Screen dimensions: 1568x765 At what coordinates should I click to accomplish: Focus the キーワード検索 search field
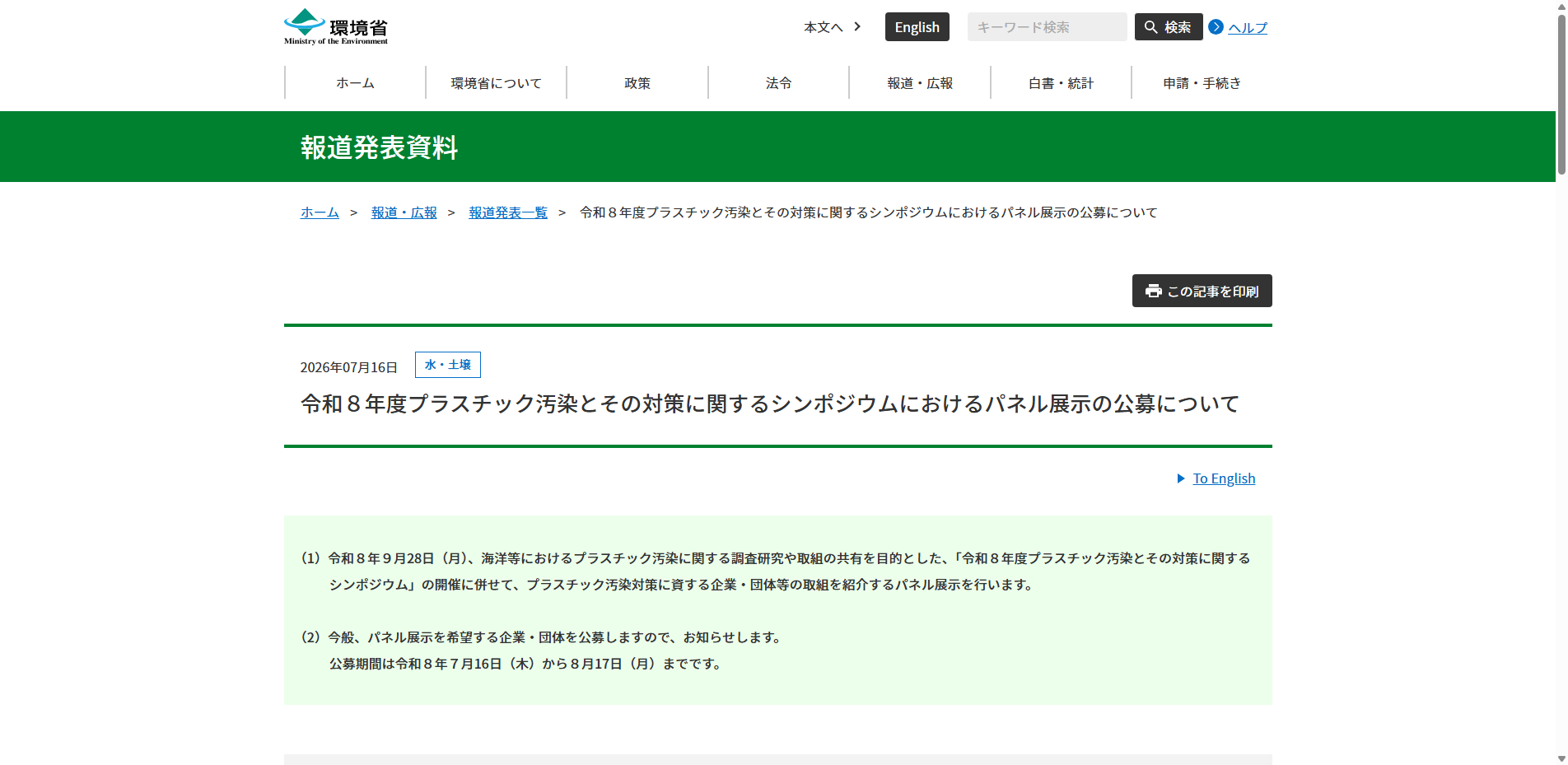[x=1047, y=27]
